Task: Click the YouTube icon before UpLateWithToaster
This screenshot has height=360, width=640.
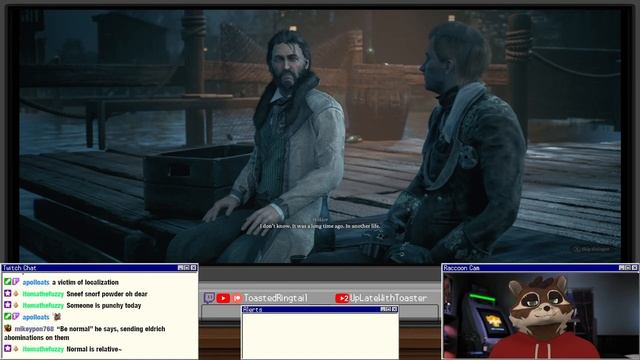Action: 342,298
